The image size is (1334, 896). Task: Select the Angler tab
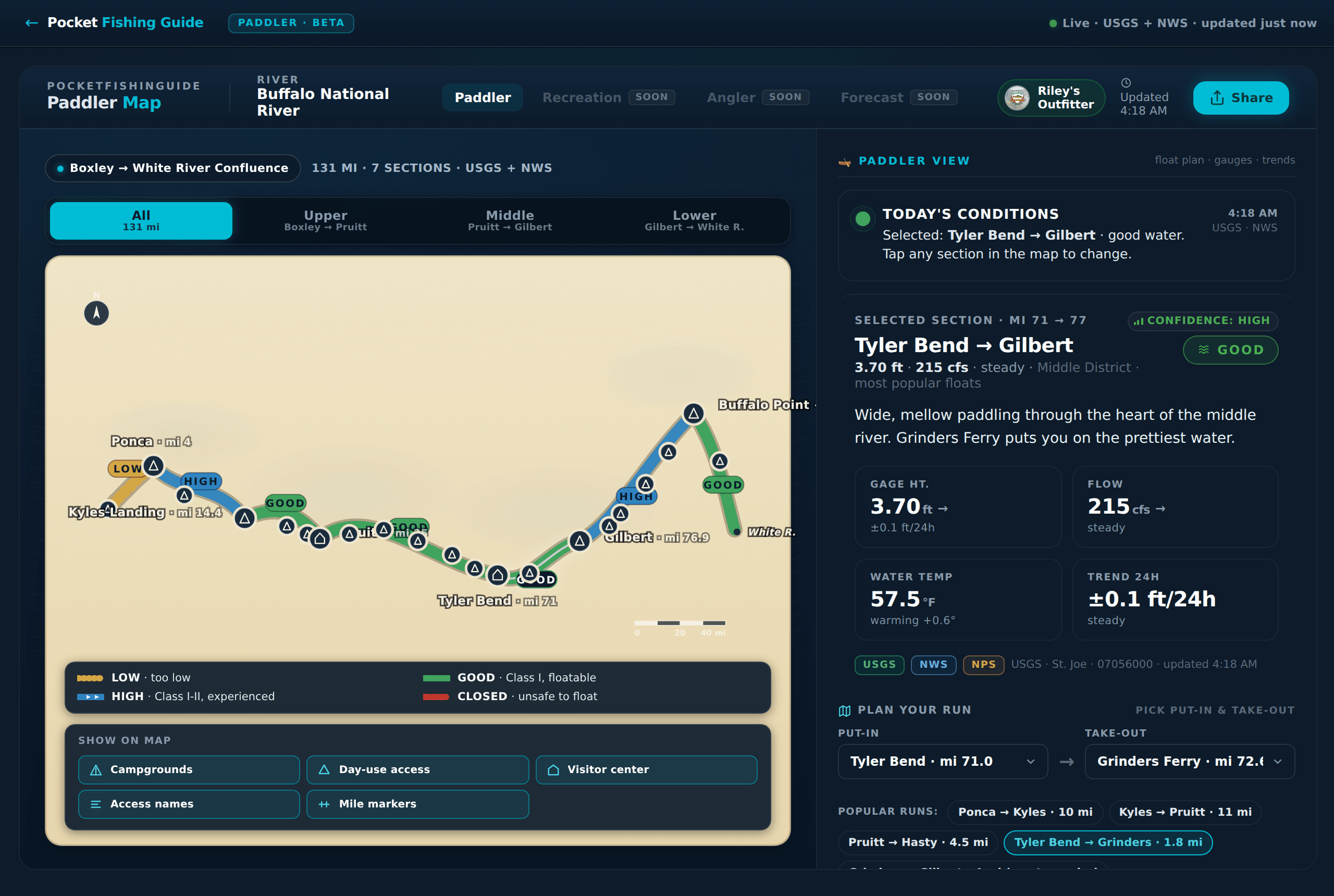(x=757, y=98)
